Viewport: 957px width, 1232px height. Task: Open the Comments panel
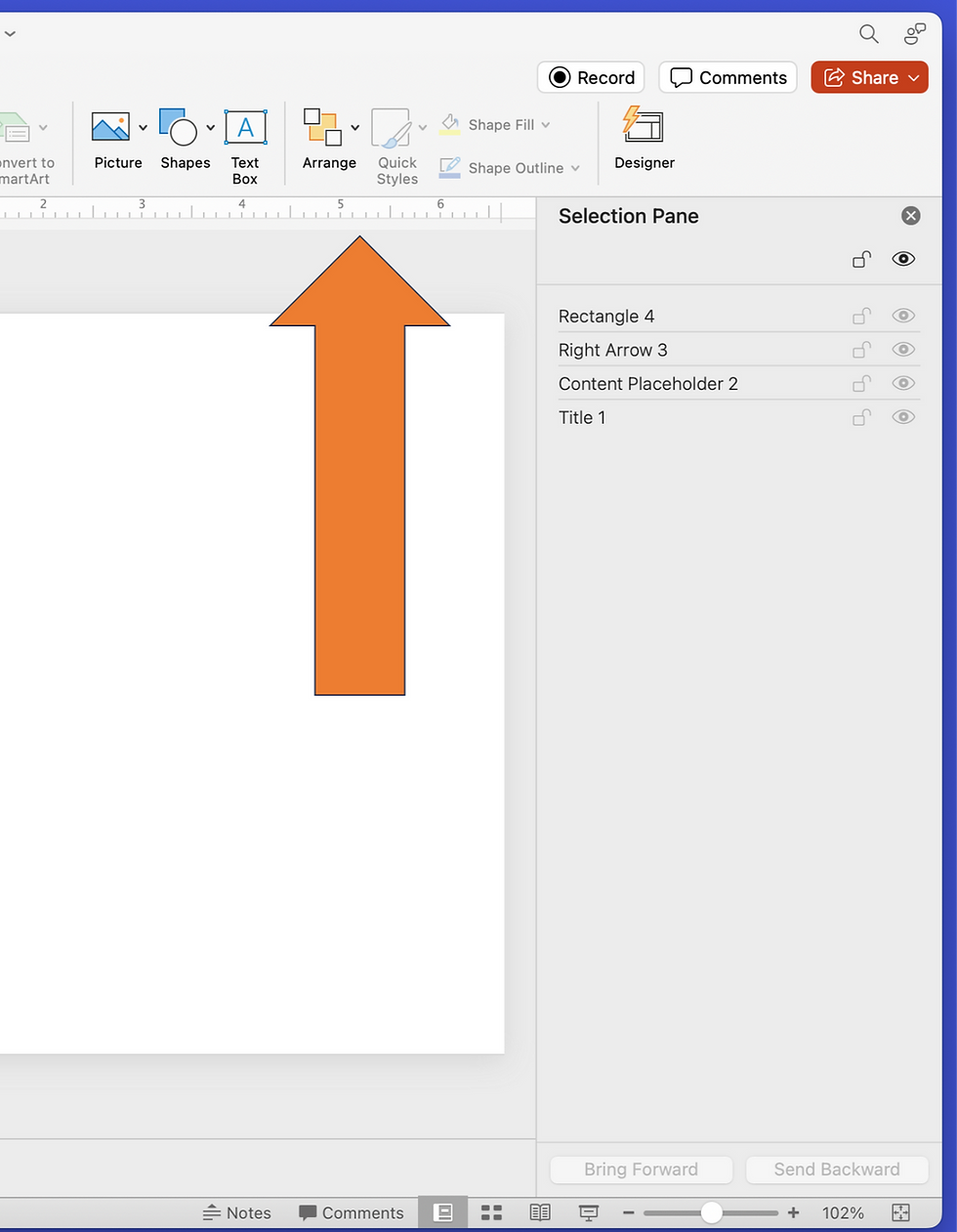click(x=727, y=76)
